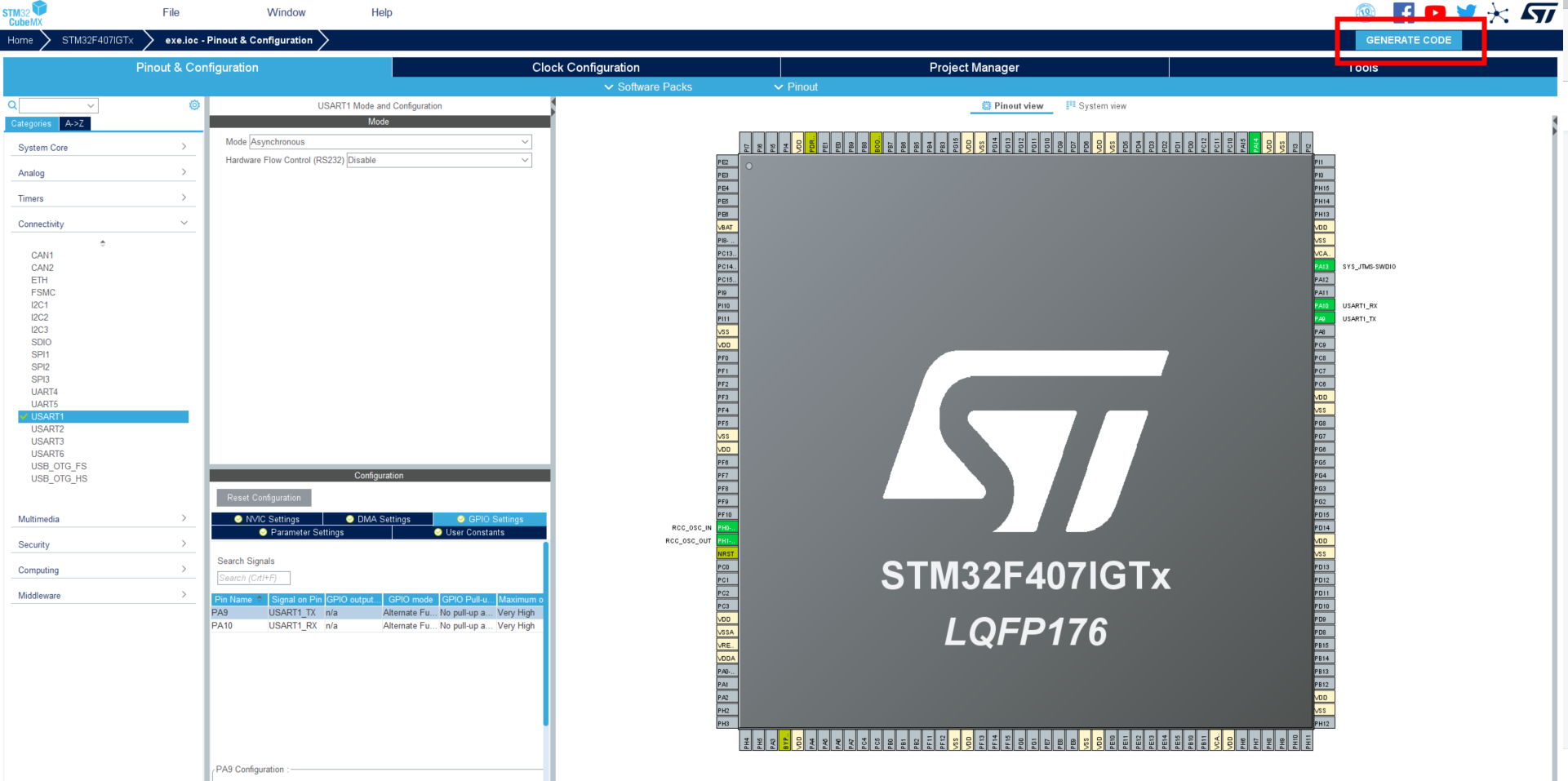Viewport: 1568px width, 781px height.
Task: Open the YouTube link icon
Action: pyautogui.click(x=1435, y=12)
